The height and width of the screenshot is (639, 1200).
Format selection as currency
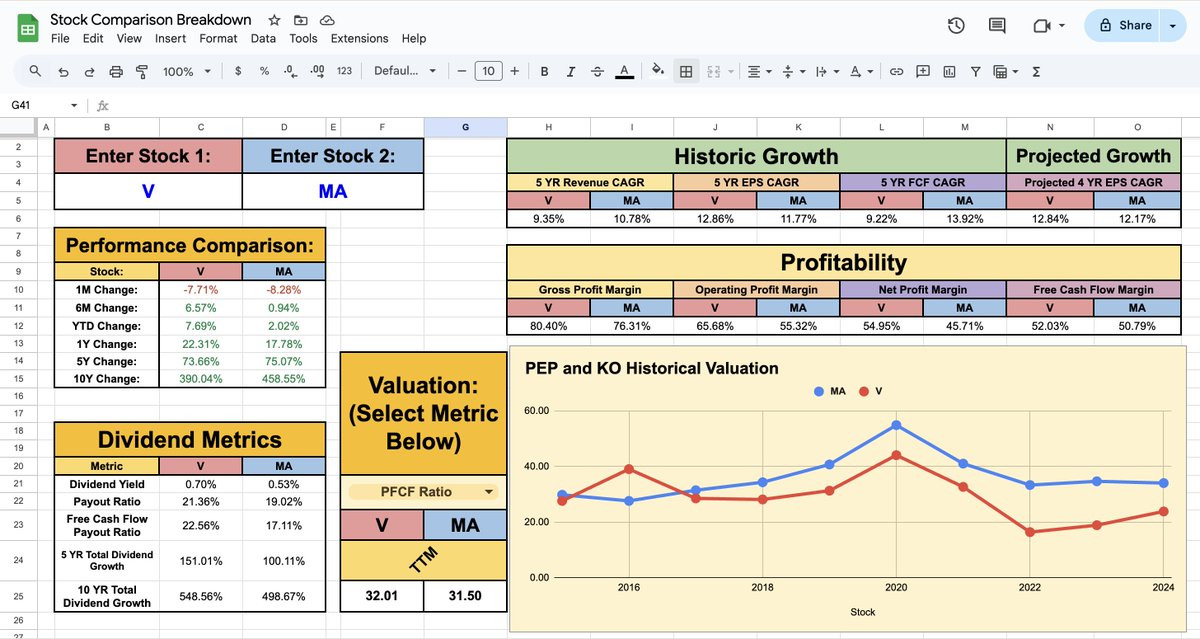coord(238,71)
